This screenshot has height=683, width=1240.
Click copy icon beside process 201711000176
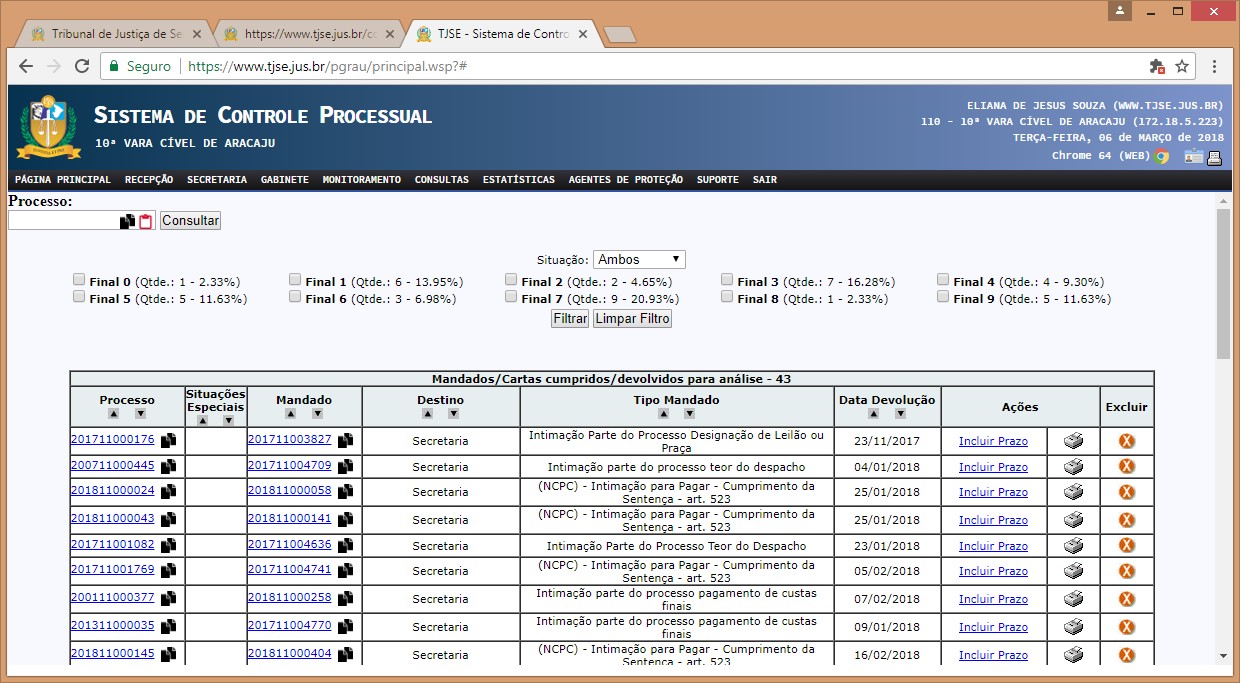(168, 440)
